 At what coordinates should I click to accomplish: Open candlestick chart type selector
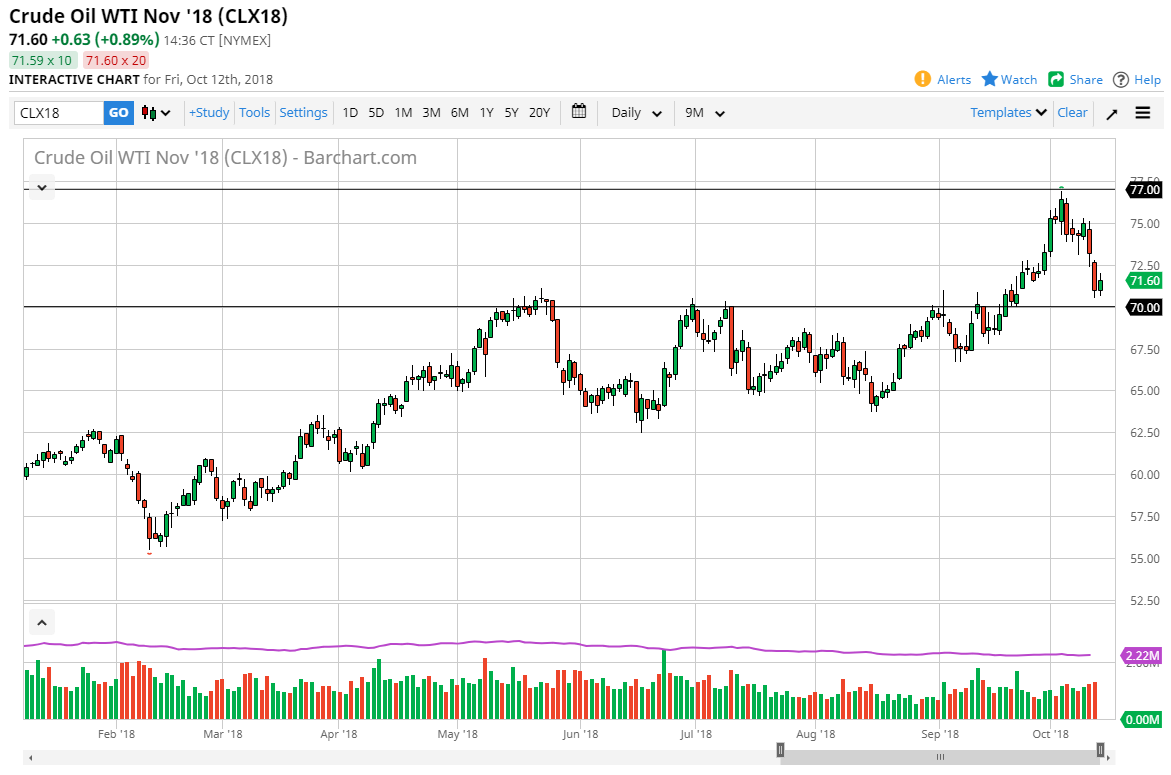[156, 113]
